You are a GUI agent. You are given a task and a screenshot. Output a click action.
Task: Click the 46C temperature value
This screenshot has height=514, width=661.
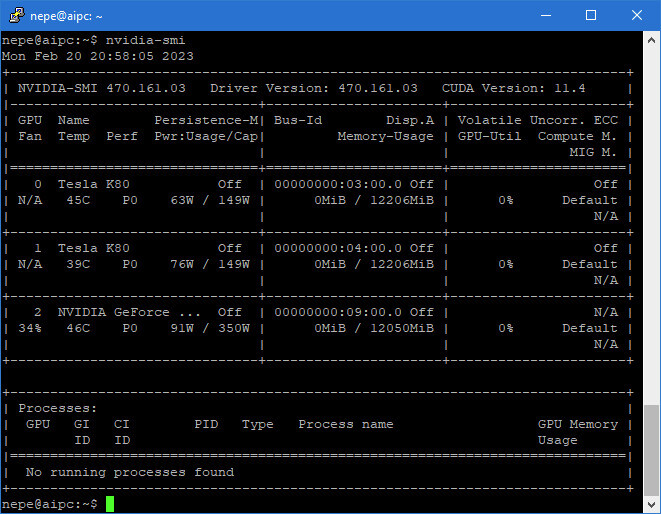[78, 328]
